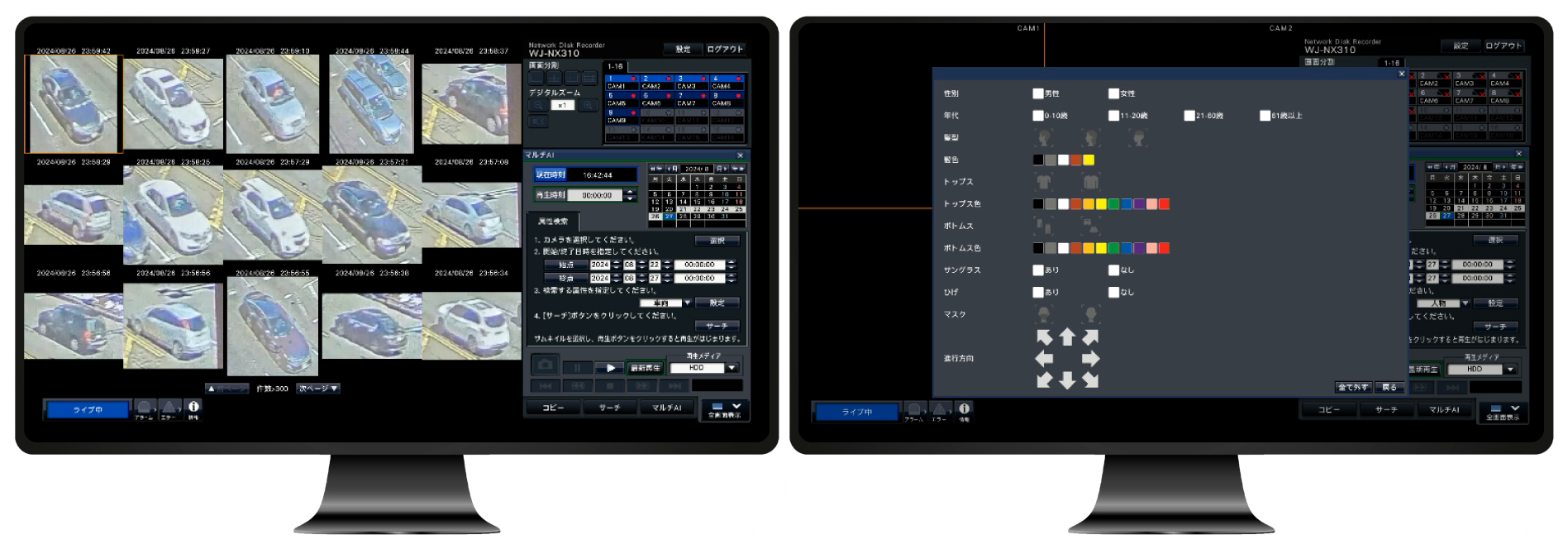Click the ログアウト button on left monitor

point(725,50)
